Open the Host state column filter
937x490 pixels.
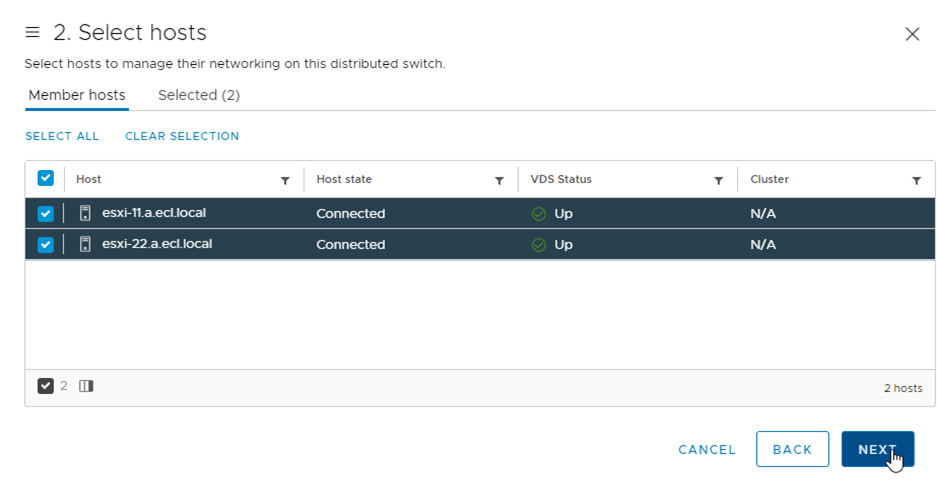pos(499,181)
